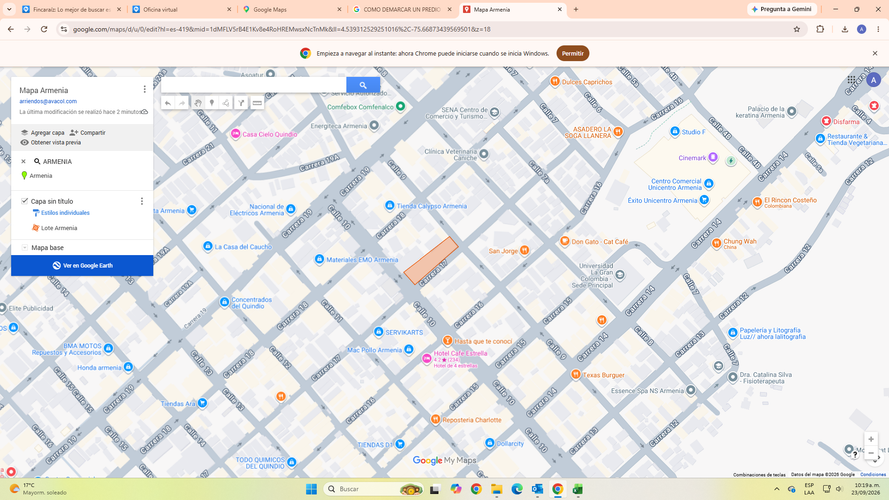Image resolution: width=889 pixels, height=500 pixels.
Task: Open the Mapa Armenia three-dot menu
Action: click(x=145, y=90)
